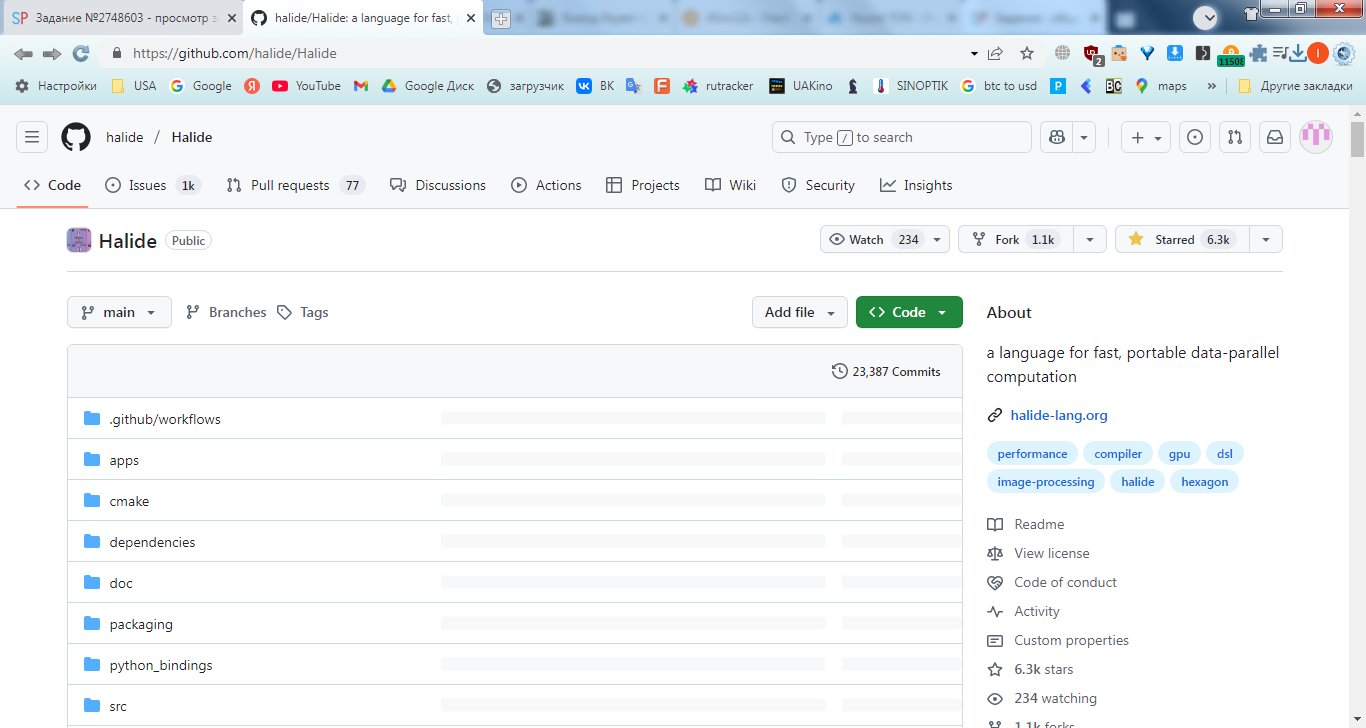
Task: Reload the current page
Action: click(x=81, y=53)
